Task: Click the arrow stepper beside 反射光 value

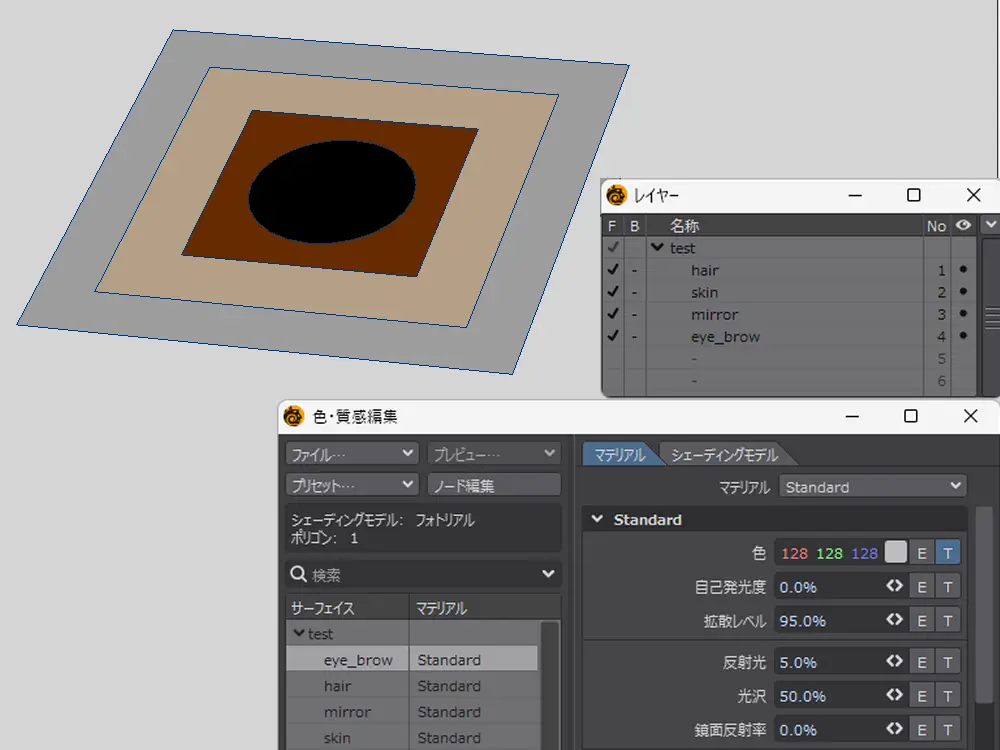Action: pyautogui.click(x=894, y=662)
